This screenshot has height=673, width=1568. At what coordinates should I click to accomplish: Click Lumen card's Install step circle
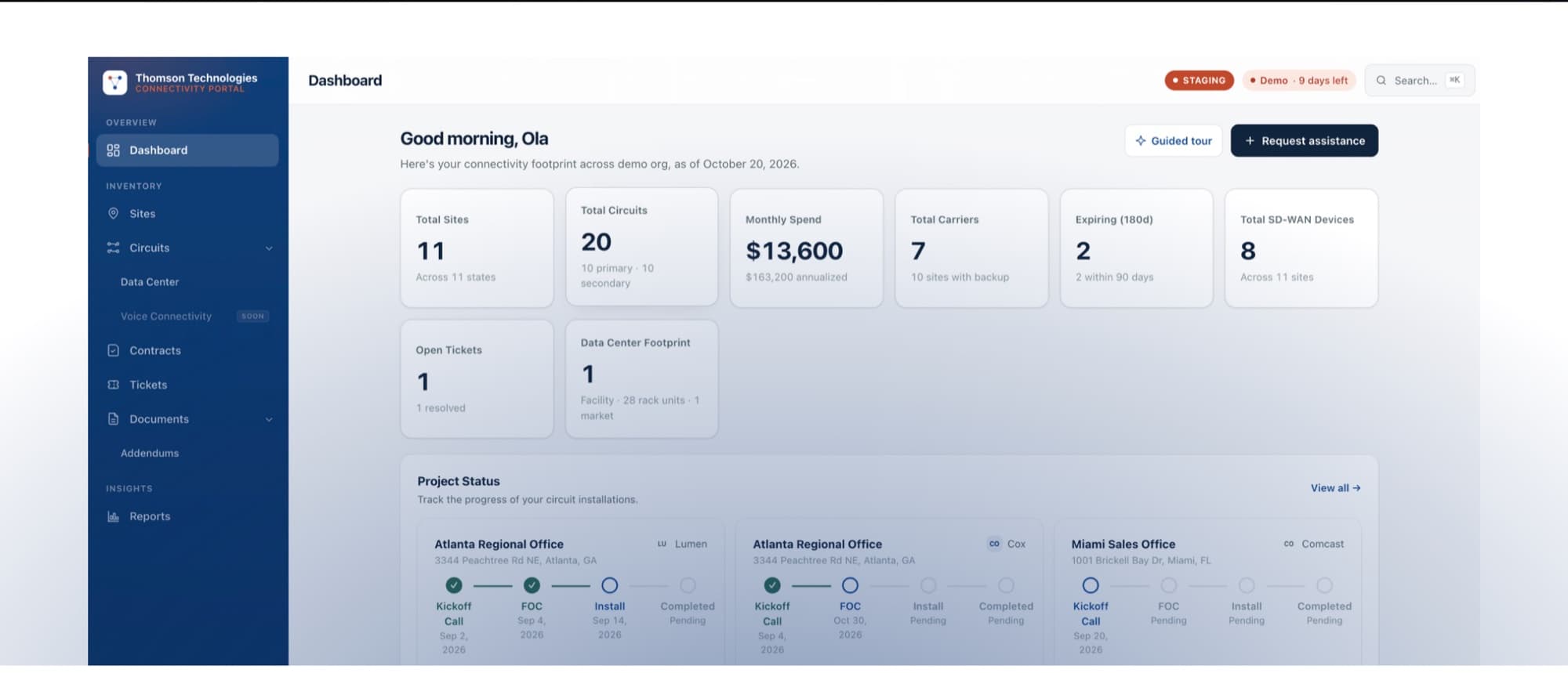tap(610, 585)
